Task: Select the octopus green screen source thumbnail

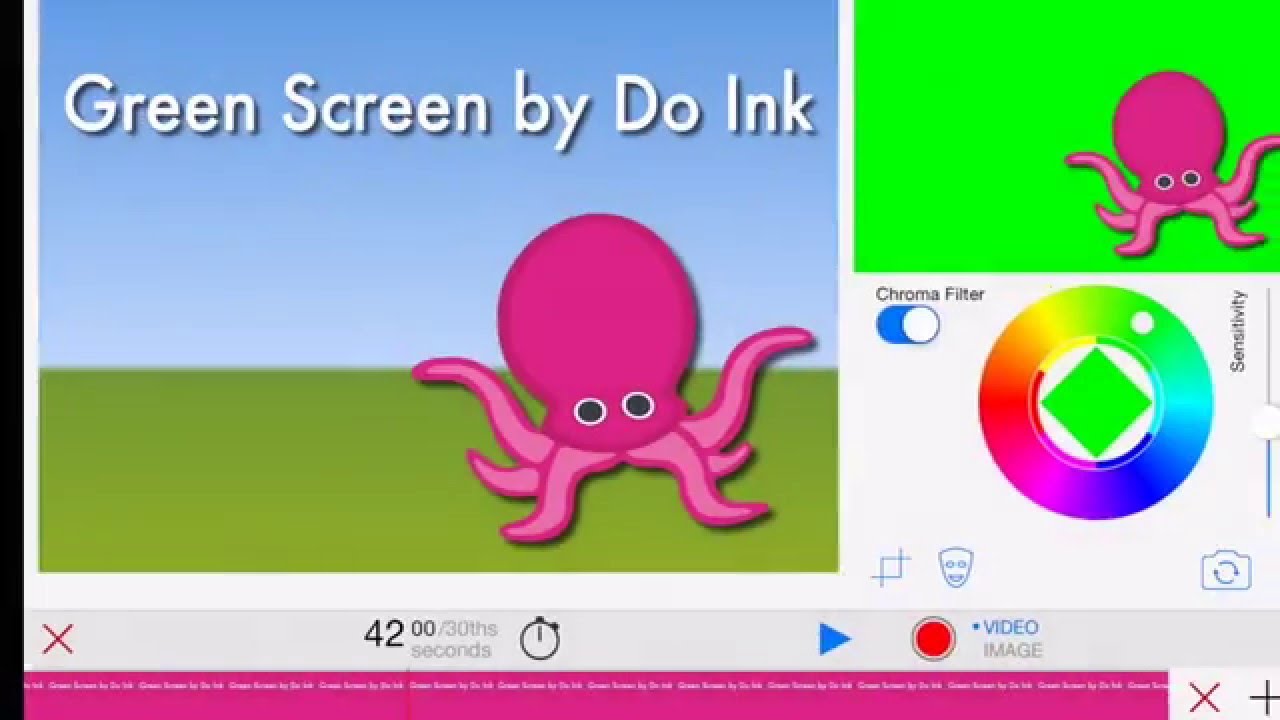Action: 1066,136
